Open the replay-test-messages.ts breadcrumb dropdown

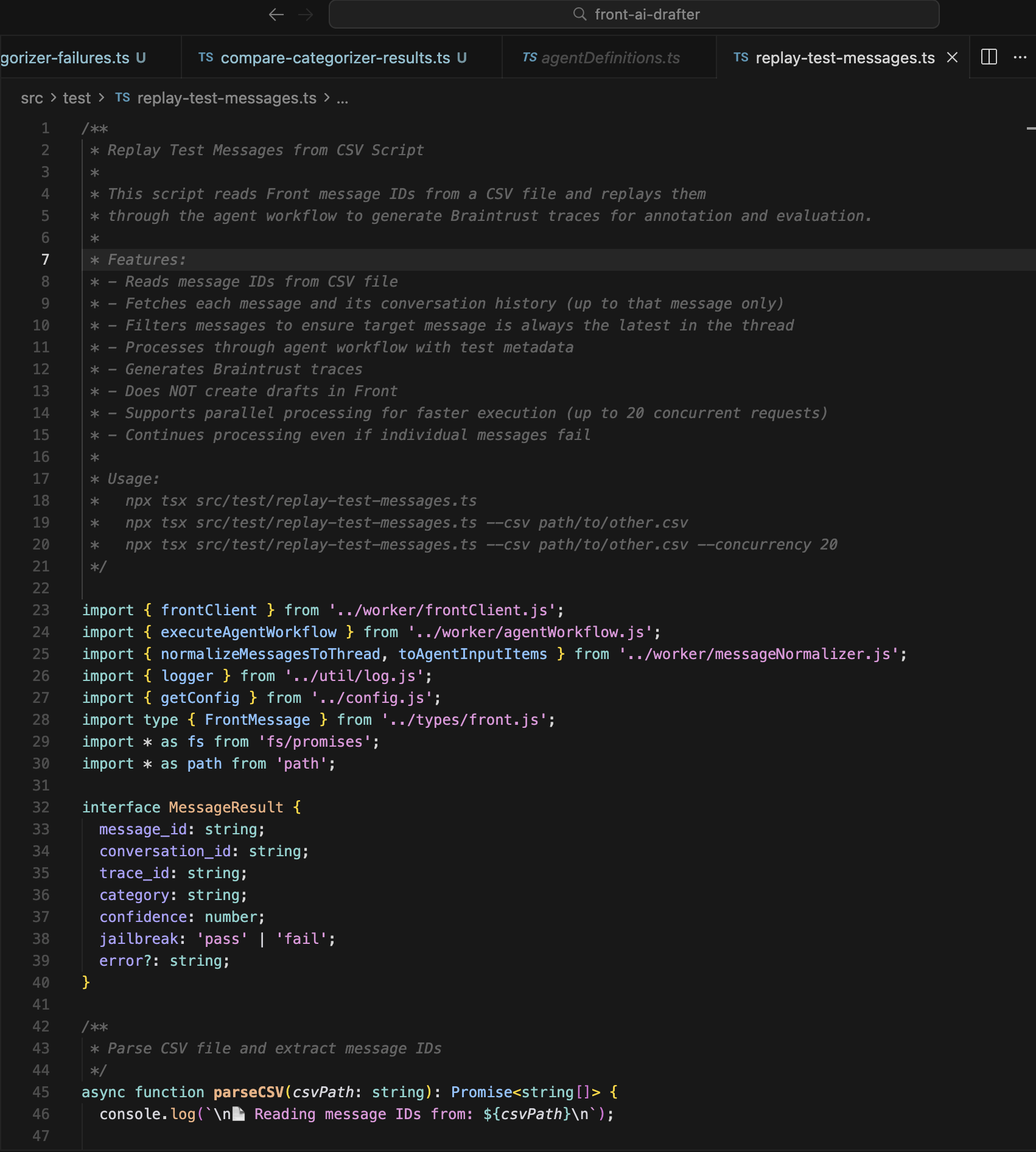(x=228, y=97)
